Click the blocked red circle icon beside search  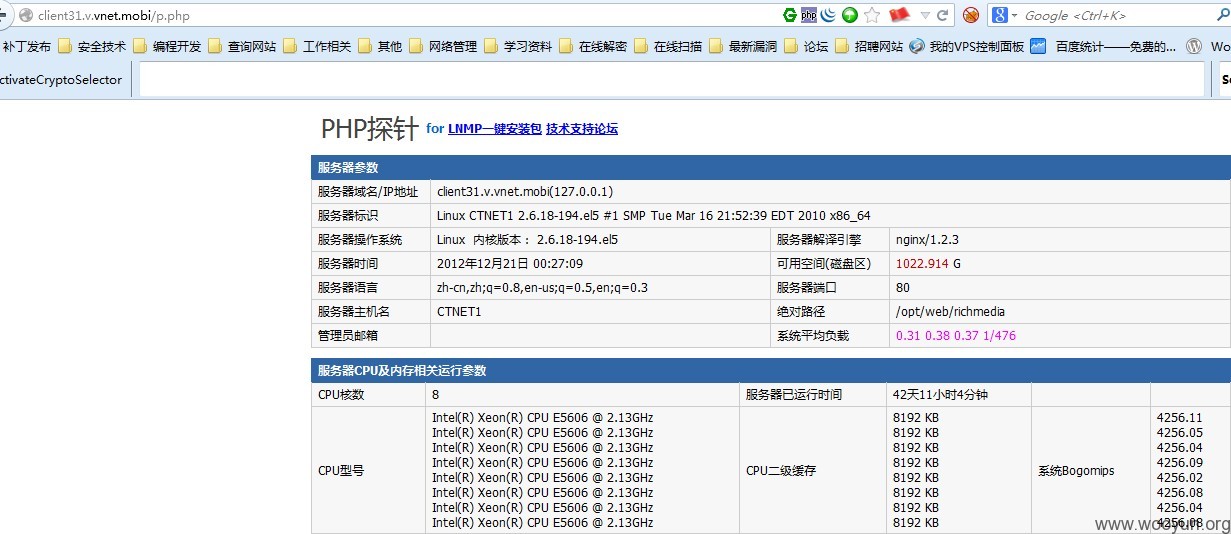tap(970, 15)
